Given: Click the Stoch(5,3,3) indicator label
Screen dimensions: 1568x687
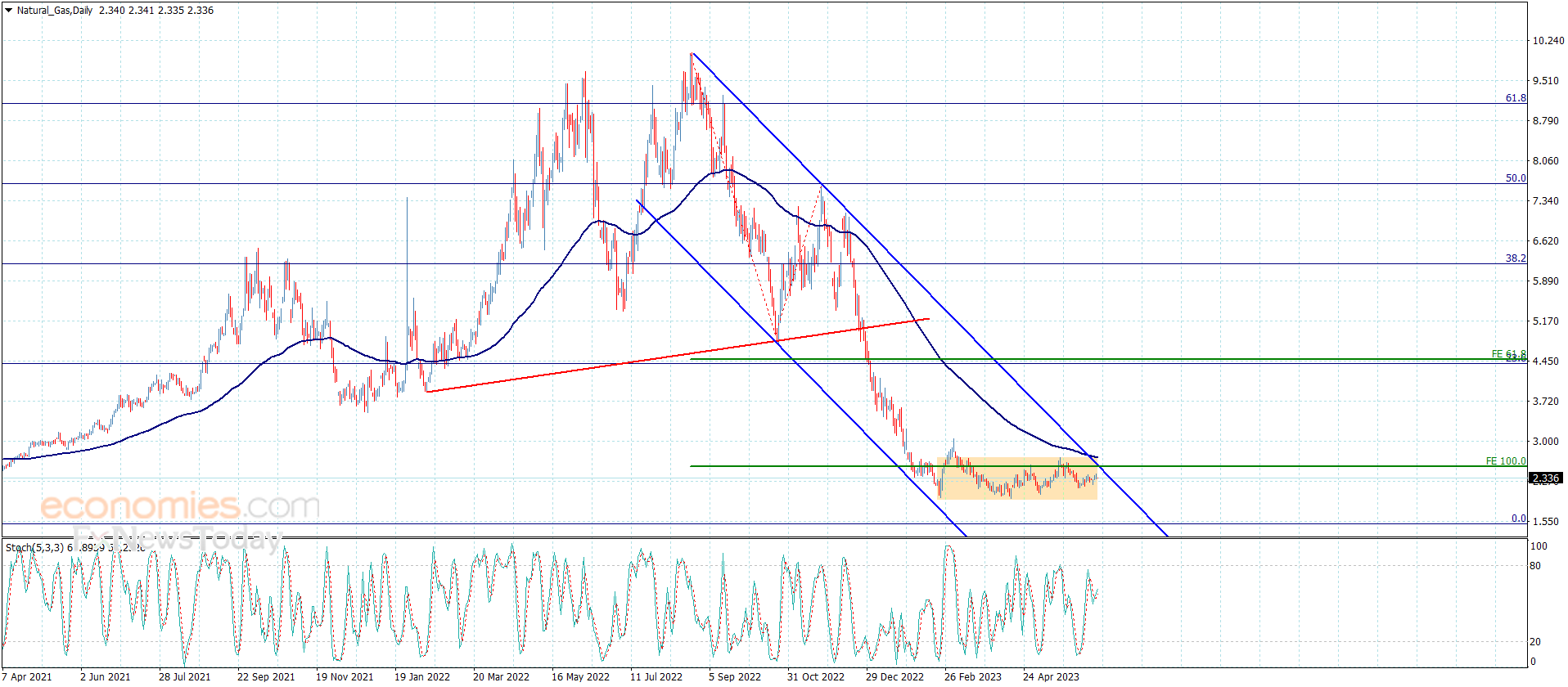Looking at the screenshot, I should (x=34, y=547).
